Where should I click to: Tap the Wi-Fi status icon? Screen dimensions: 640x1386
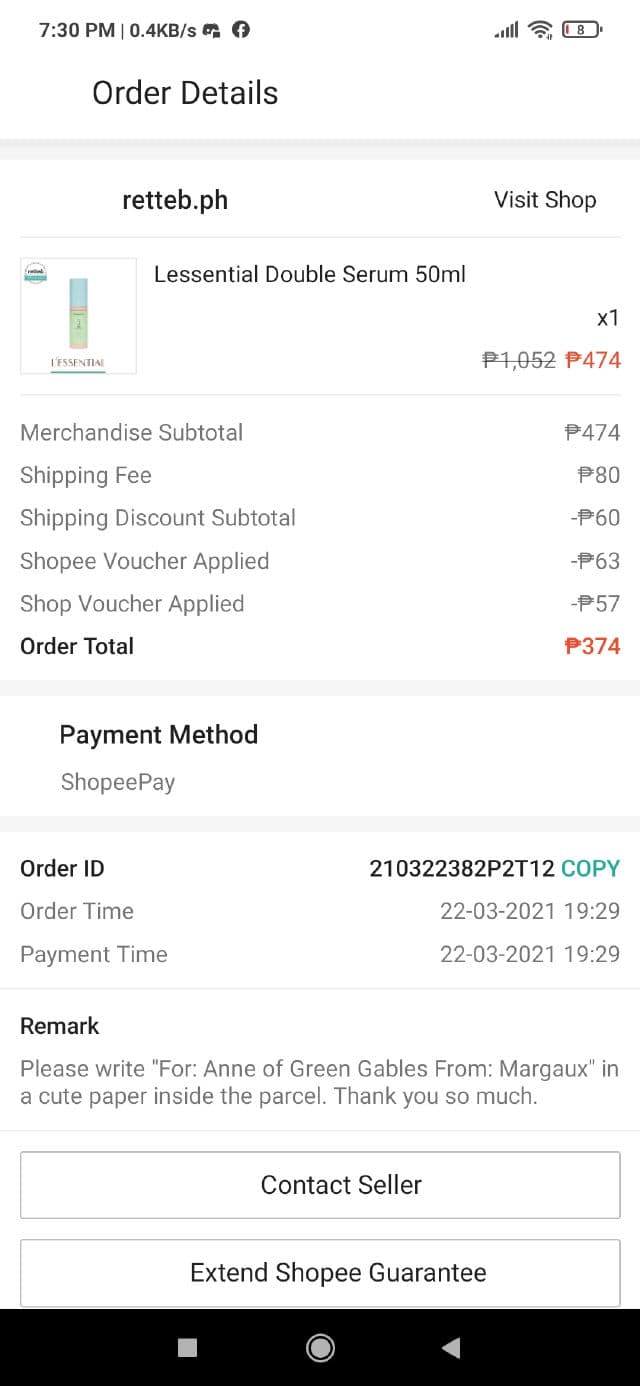(x=541, y=30)
